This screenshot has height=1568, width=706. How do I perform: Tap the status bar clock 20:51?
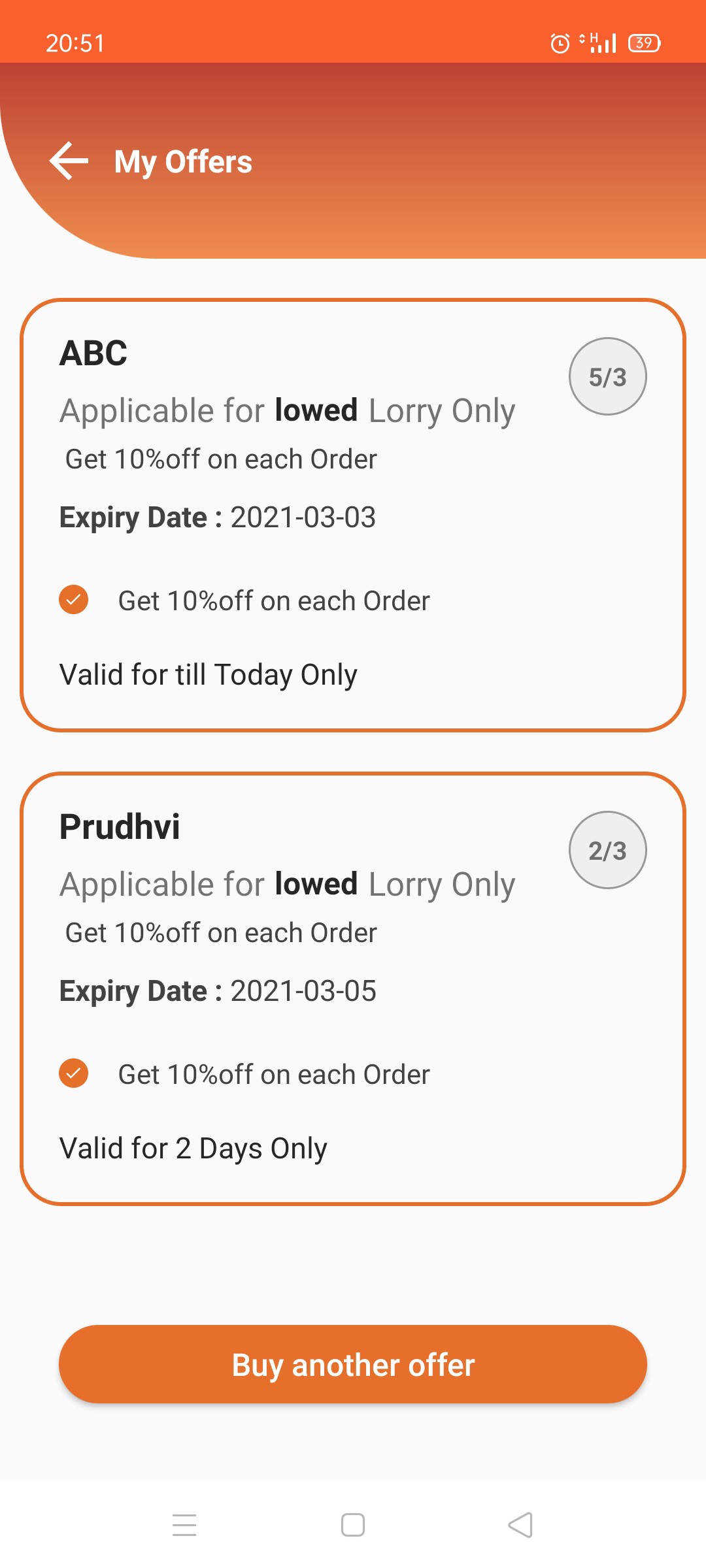point(75,43)
